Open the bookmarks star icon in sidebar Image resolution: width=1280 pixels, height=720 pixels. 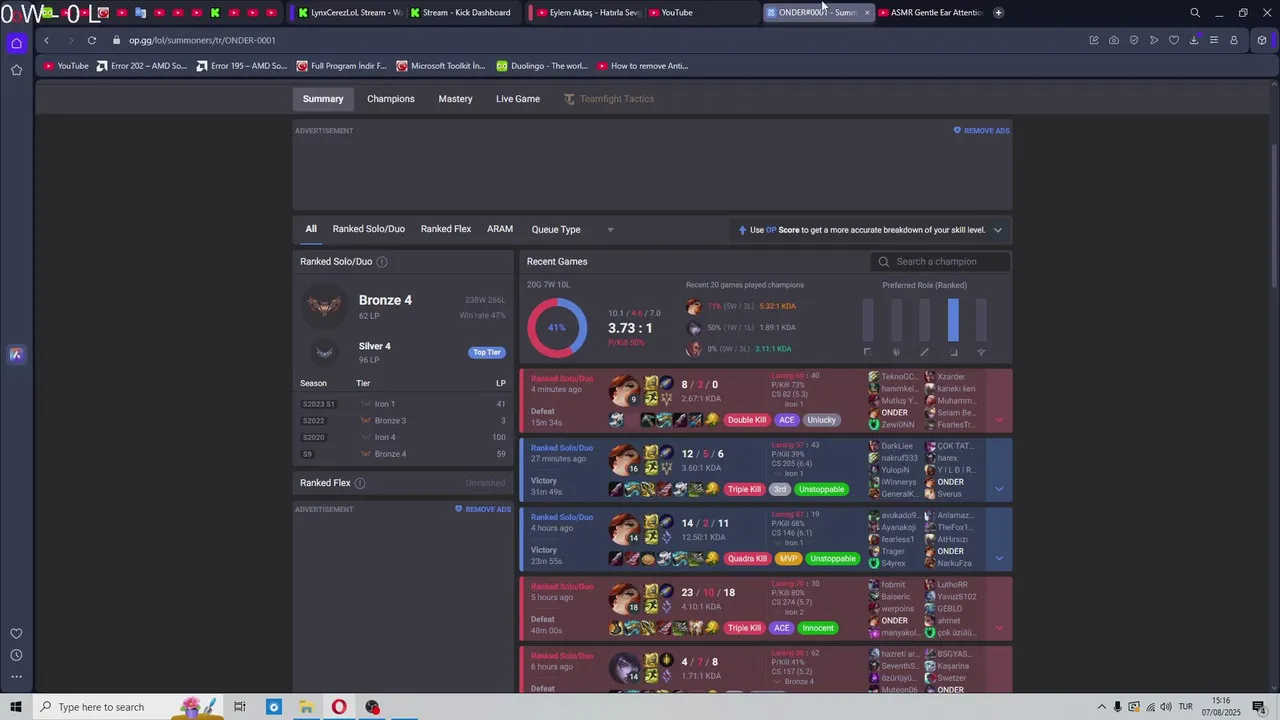click(16, 70)
